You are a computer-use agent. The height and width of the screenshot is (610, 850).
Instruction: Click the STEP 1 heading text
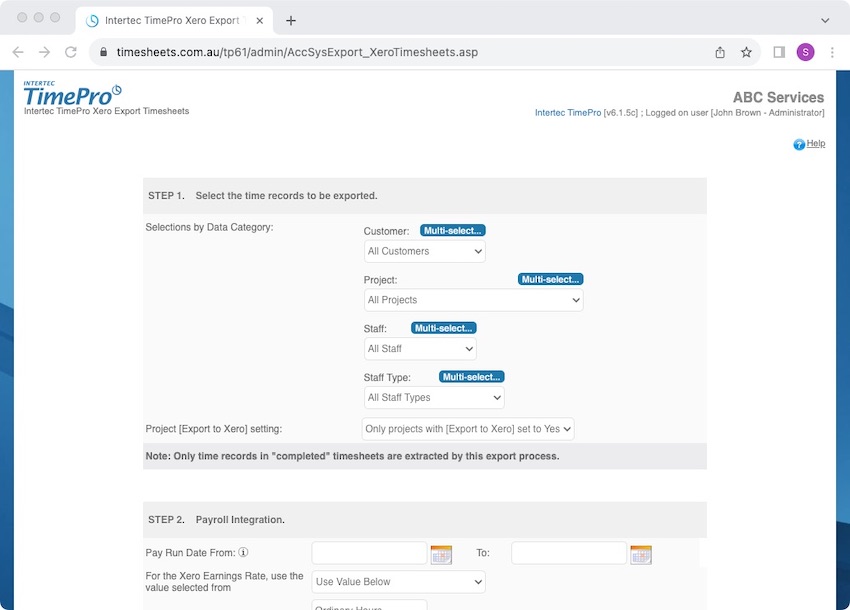[x=263, y=196]
